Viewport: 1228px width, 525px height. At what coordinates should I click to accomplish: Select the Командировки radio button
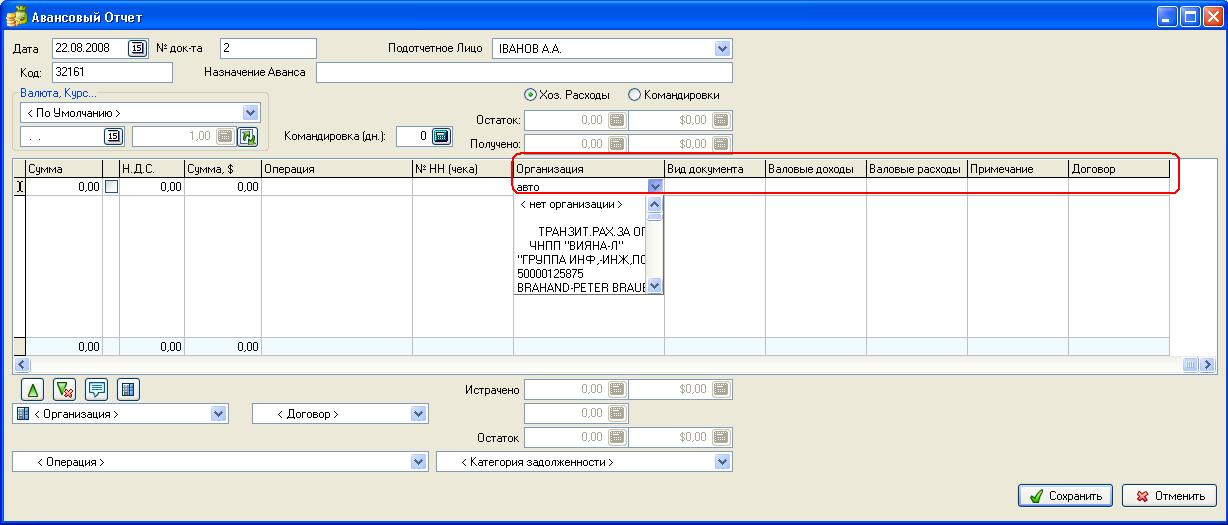(634, 95)
